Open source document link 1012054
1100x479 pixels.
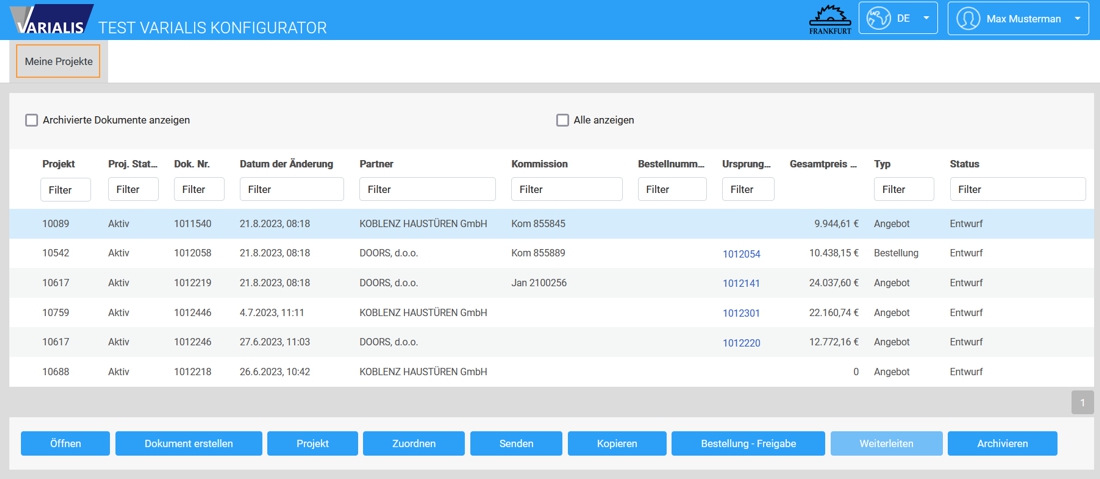click(x=741, y=254)
